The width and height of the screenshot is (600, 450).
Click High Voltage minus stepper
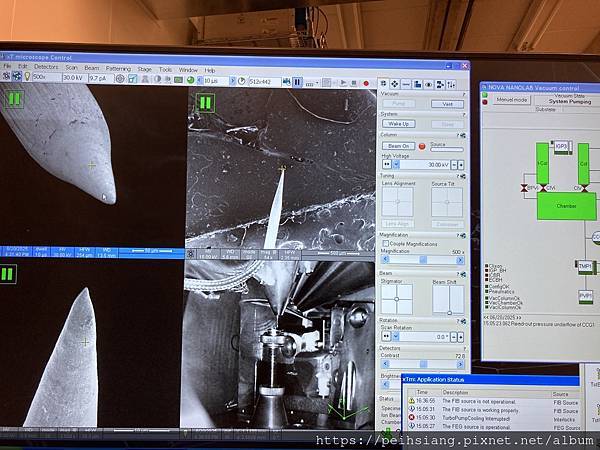pyautogui.click(x=454, y=165)
